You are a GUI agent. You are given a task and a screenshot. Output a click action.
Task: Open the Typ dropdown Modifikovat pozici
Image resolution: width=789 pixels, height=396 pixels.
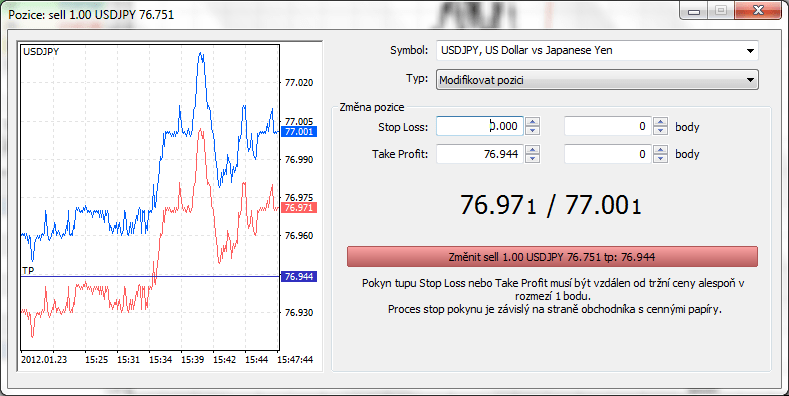pos(597,80)
